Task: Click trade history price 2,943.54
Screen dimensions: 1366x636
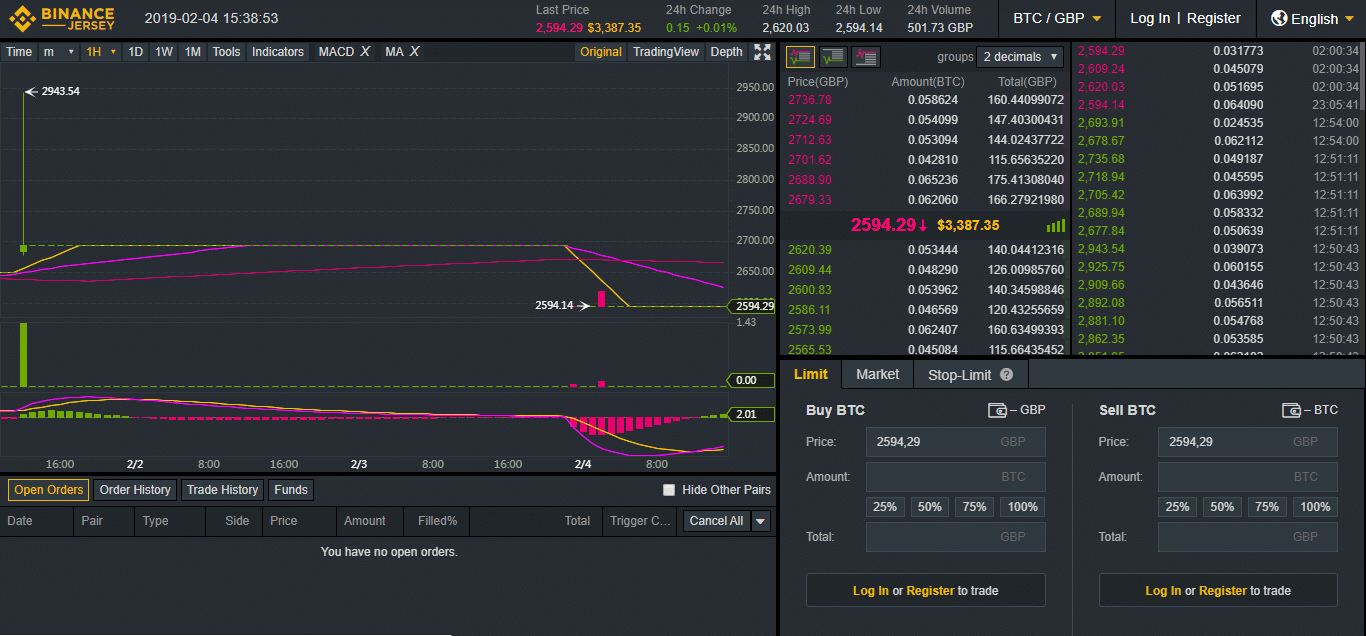Action: coord(1101,249)
